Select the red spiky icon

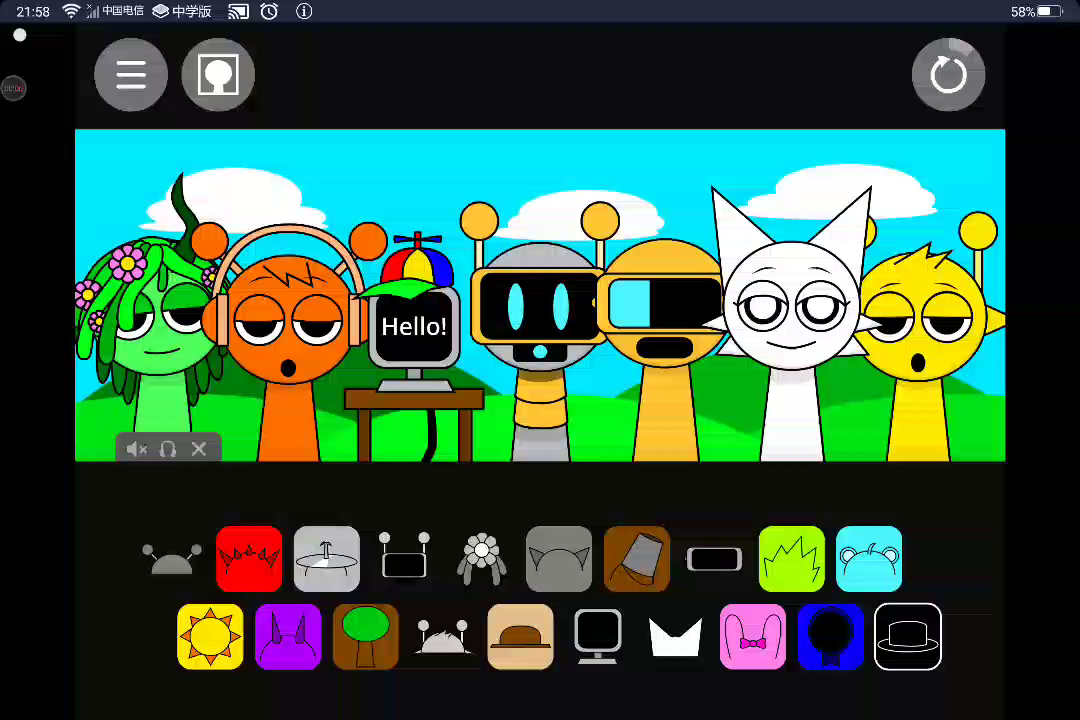249,559
